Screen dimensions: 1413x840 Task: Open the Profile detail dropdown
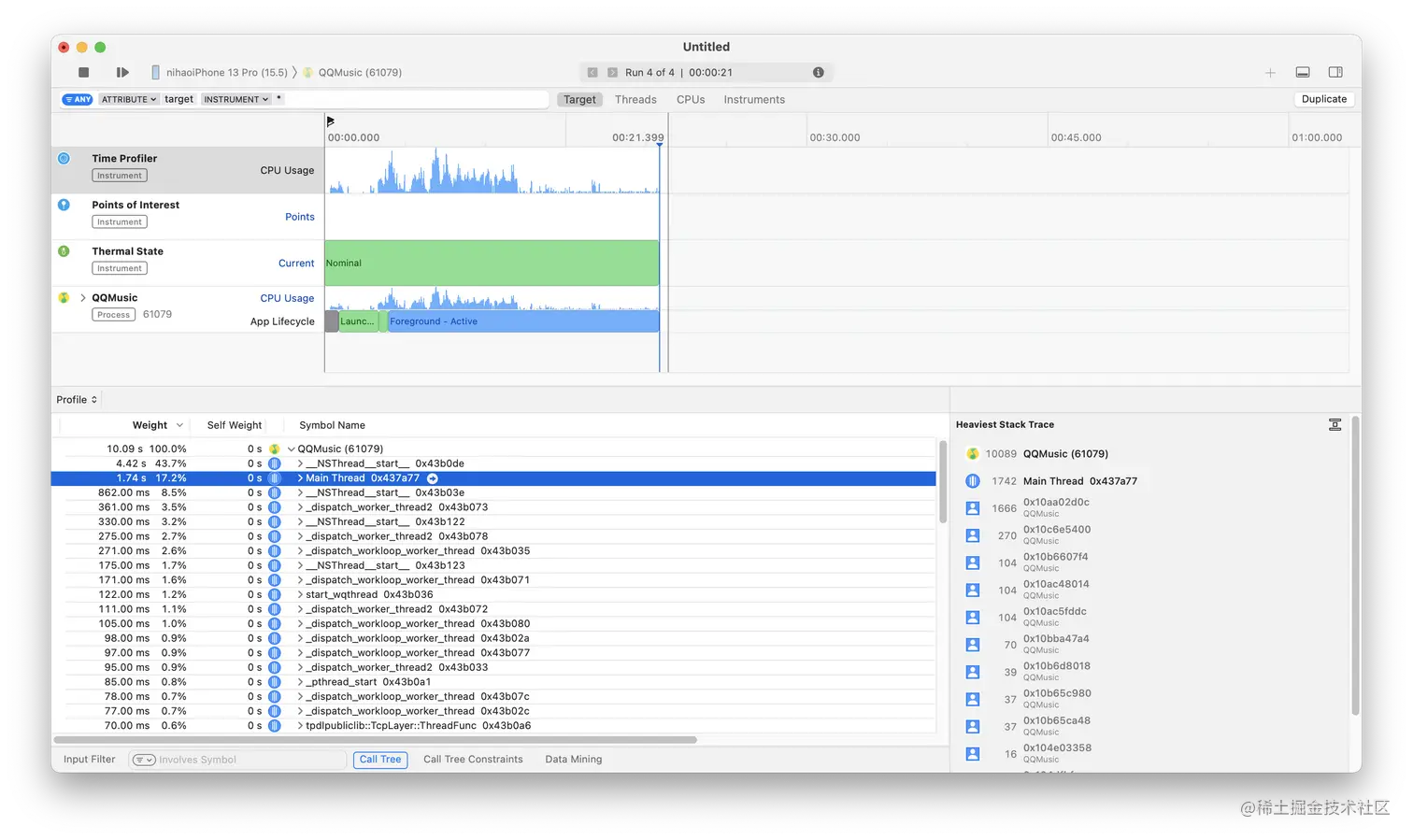[x=77, y=400]
